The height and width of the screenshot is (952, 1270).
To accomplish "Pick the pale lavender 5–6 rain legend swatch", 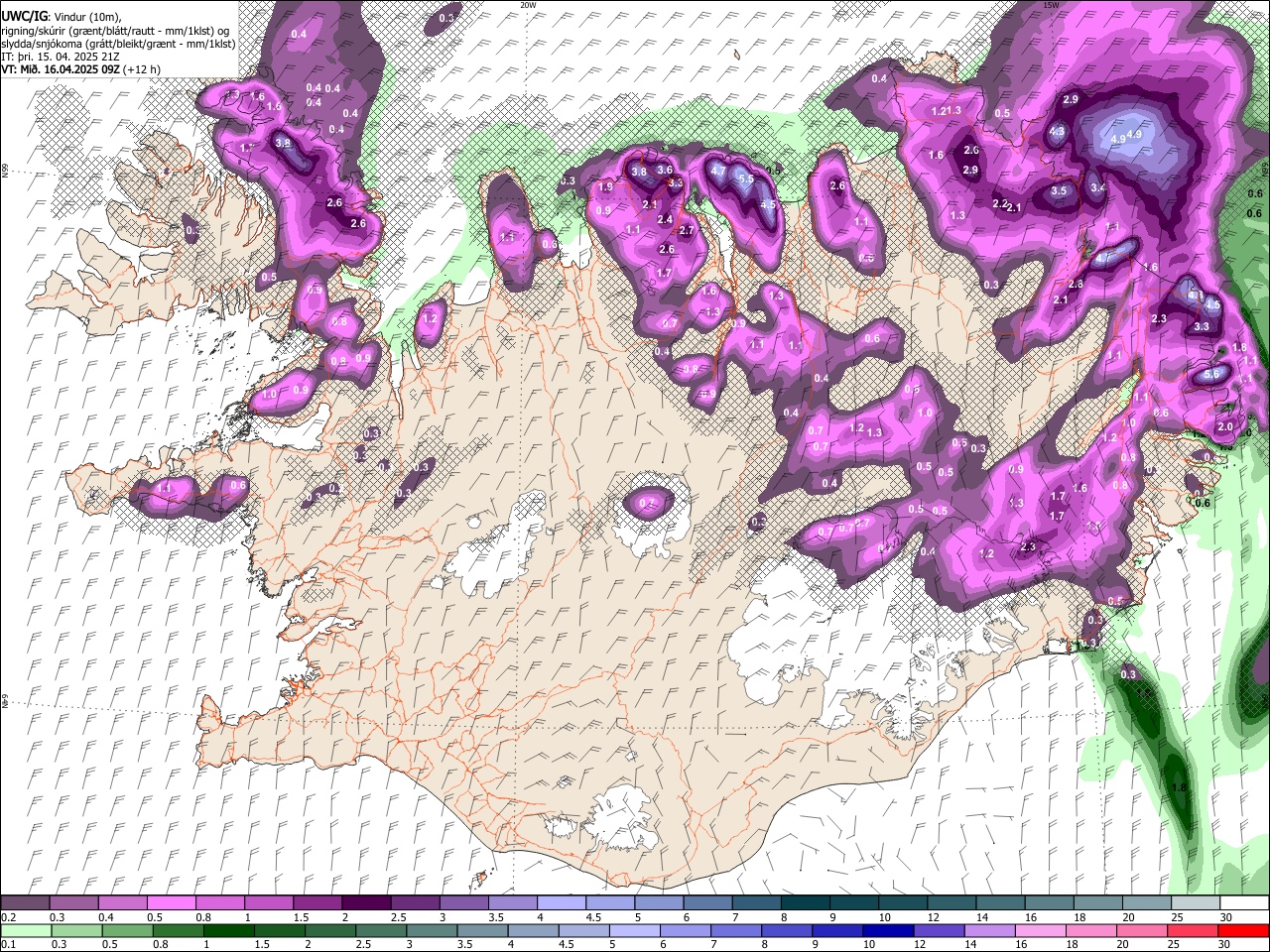I will 634,930.
